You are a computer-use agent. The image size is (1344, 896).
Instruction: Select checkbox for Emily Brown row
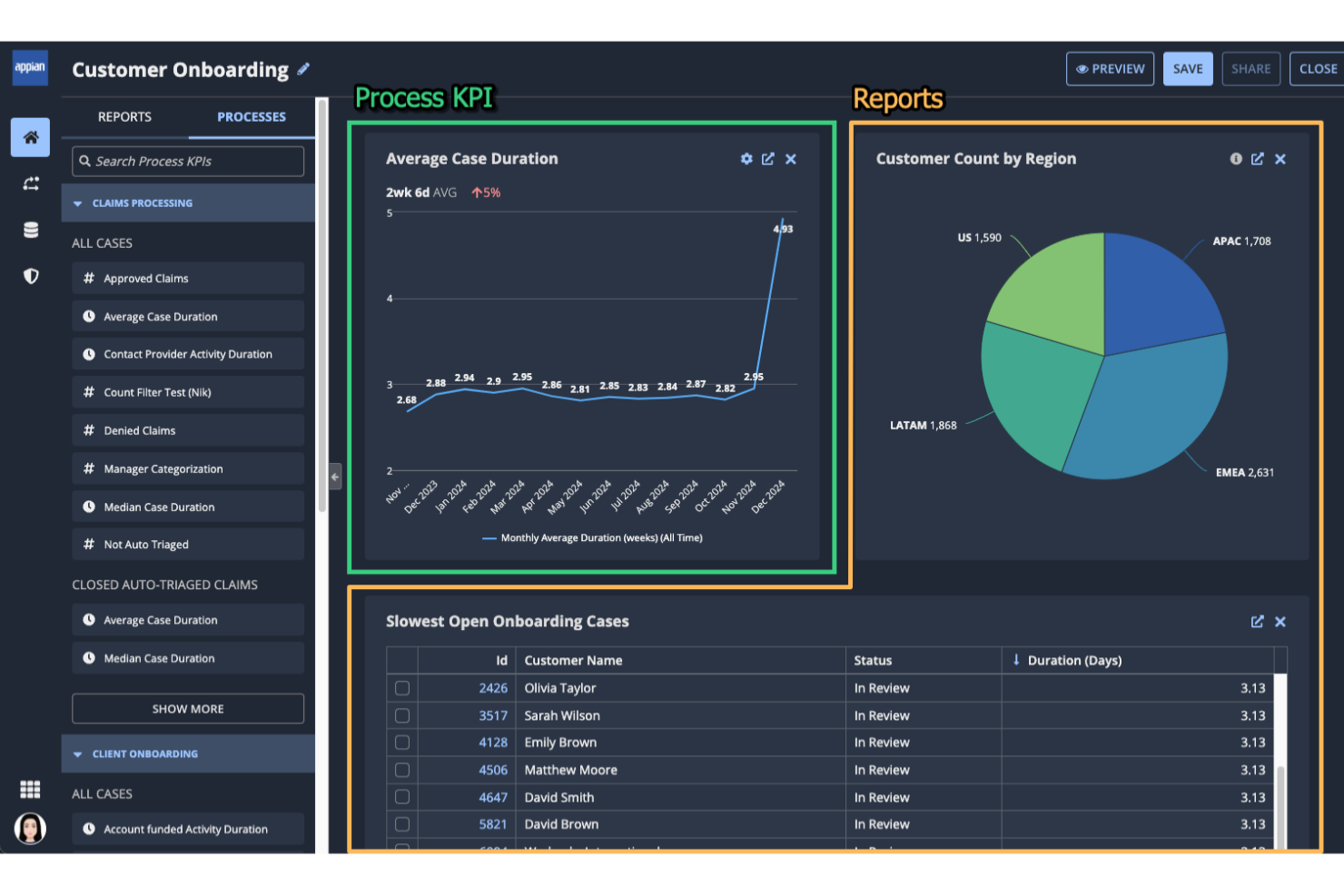(x=402, y=743)
